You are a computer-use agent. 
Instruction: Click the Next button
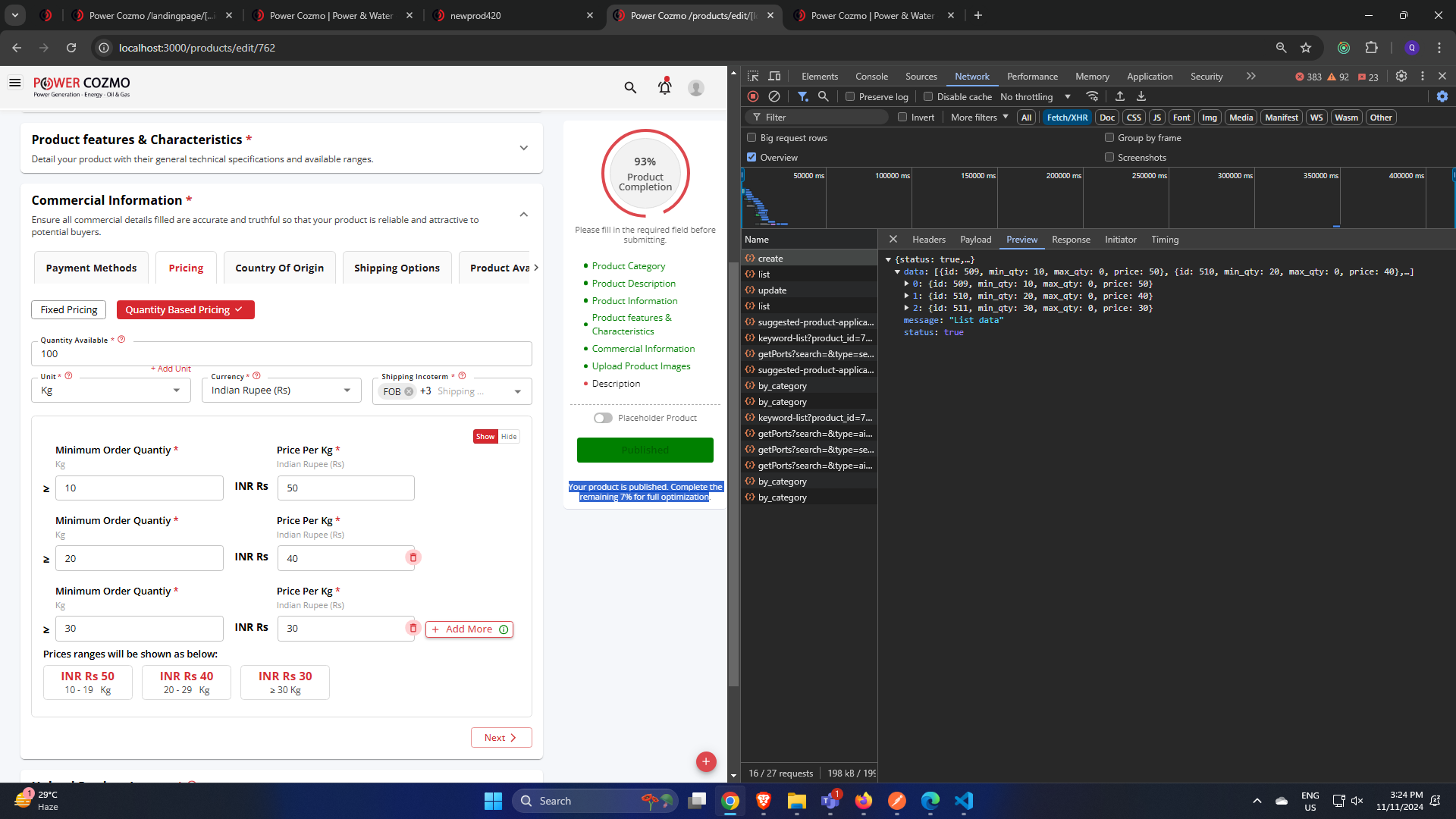[x=501, y=738]
